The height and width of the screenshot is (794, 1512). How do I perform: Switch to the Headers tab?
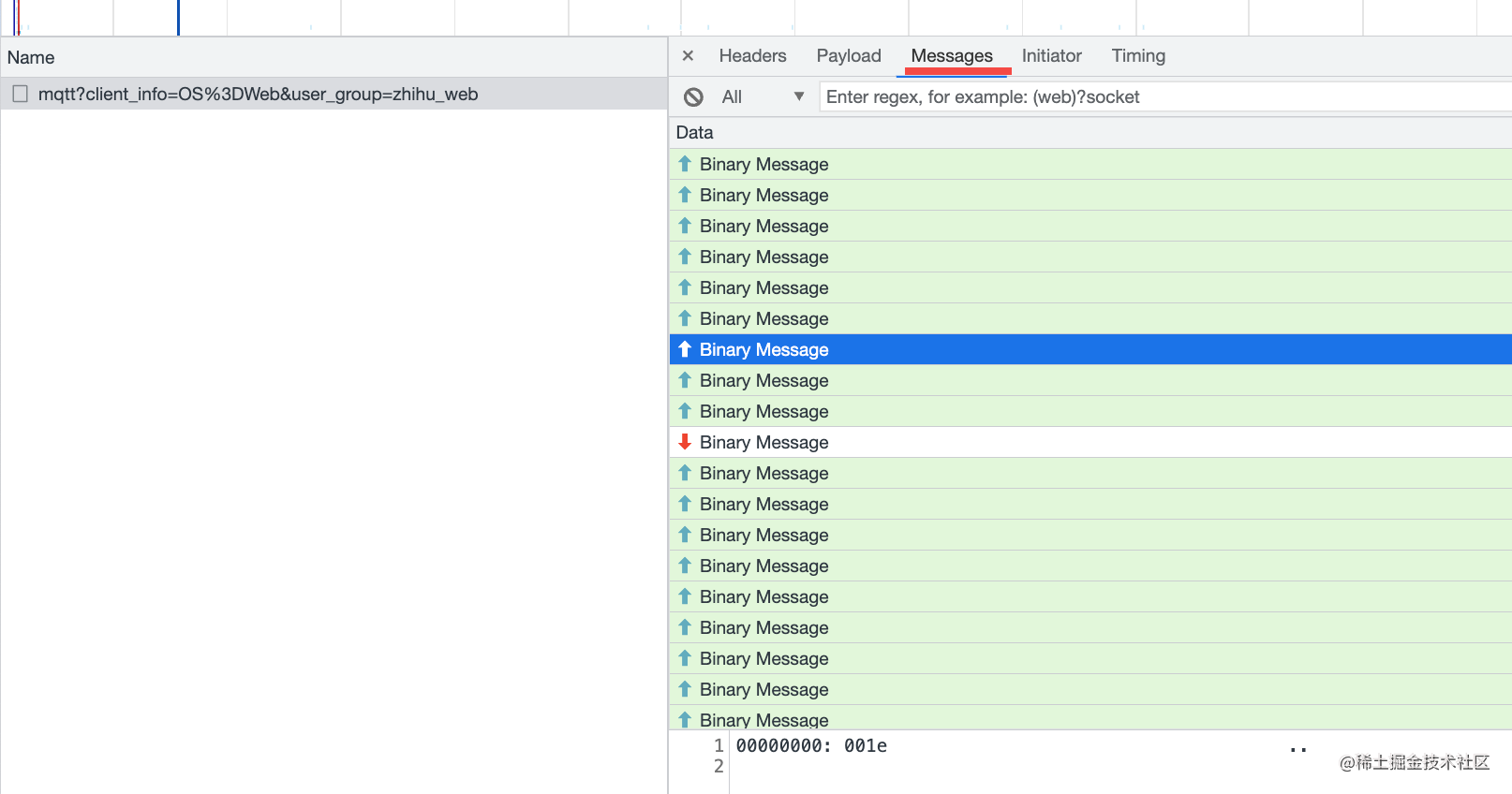[752, 56]
